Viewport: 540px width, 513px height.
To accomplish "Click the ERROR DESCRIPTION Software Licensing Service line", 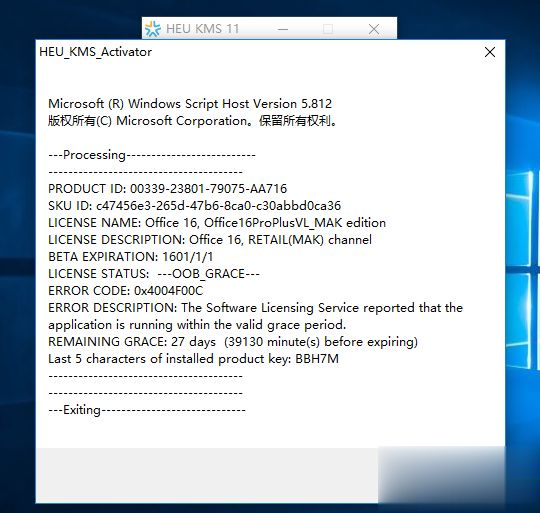I will [x=255, y=308].
